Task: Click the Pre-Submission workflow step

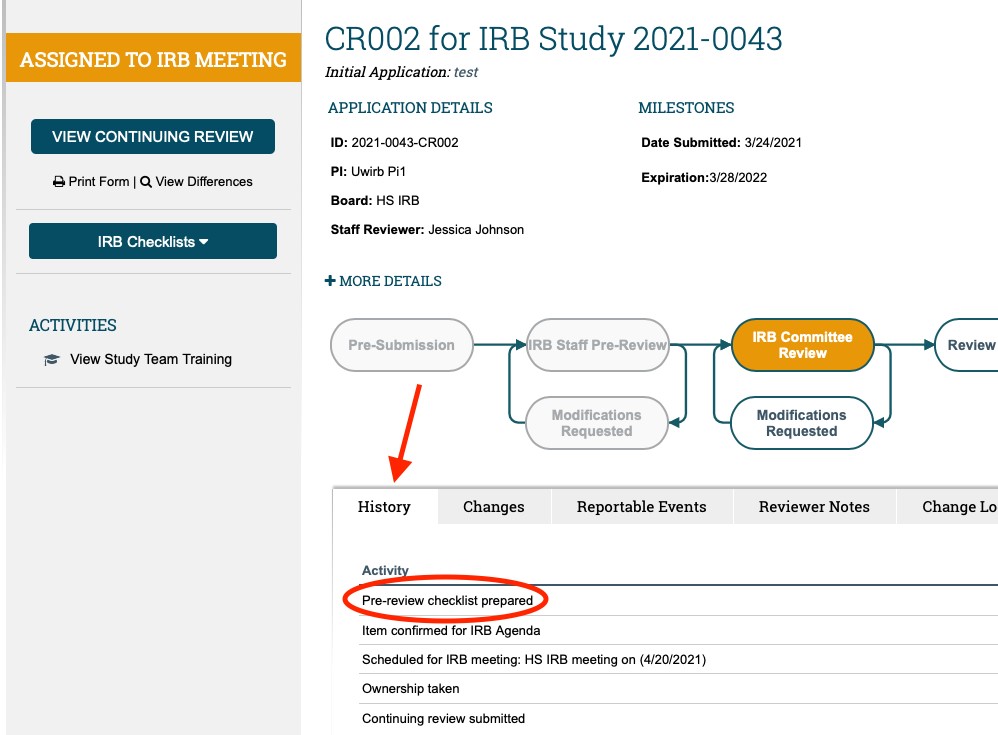Action: click(401, 345)
